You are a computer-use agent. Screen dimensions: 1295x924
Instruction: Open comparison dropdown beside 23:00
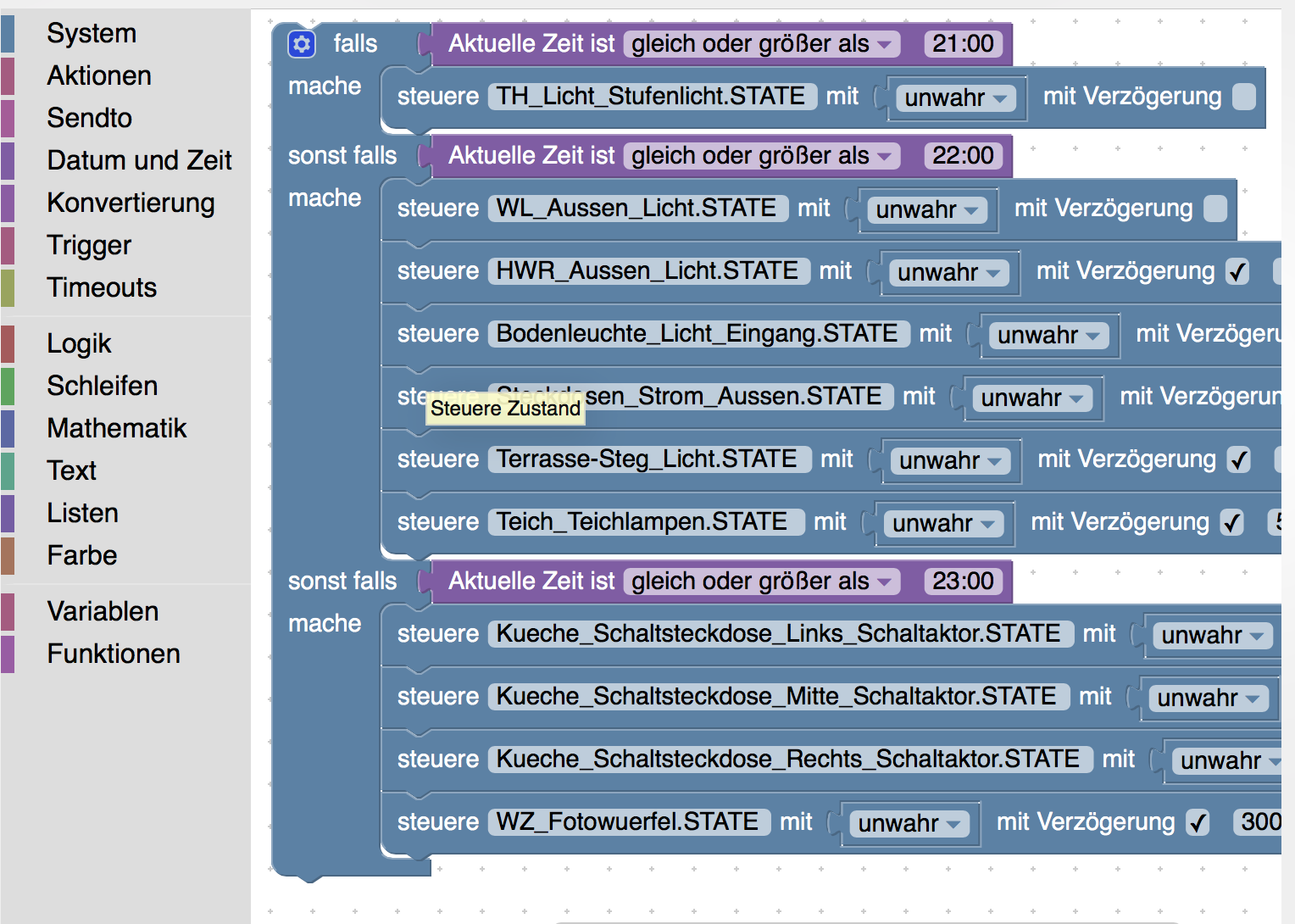pyautogui.click(x=761, y=581)
